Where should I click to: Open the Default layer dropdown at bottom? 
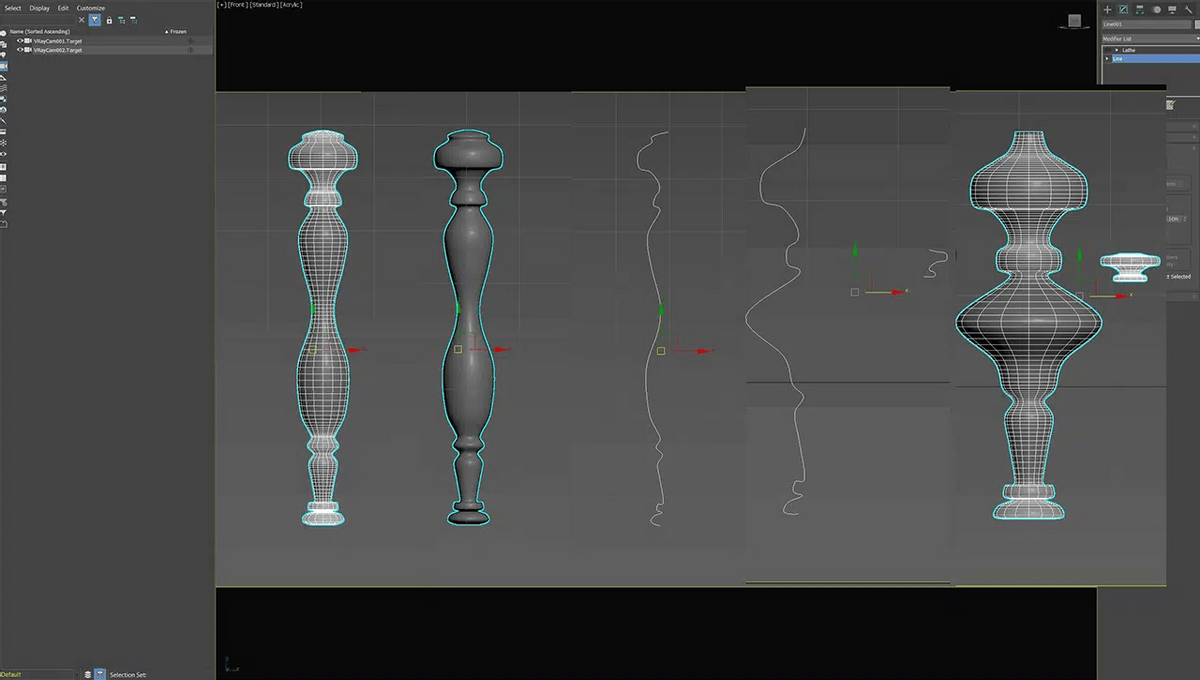[x=38, y=675]
